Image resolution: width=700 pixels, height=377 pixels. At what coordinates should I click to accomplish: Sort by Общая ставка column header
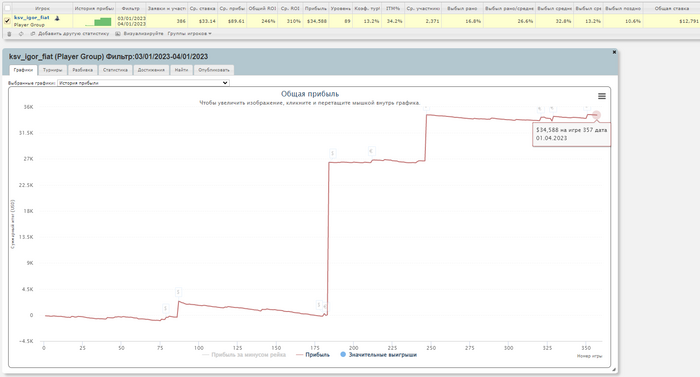pyautogui.click(x=671, y=8)
